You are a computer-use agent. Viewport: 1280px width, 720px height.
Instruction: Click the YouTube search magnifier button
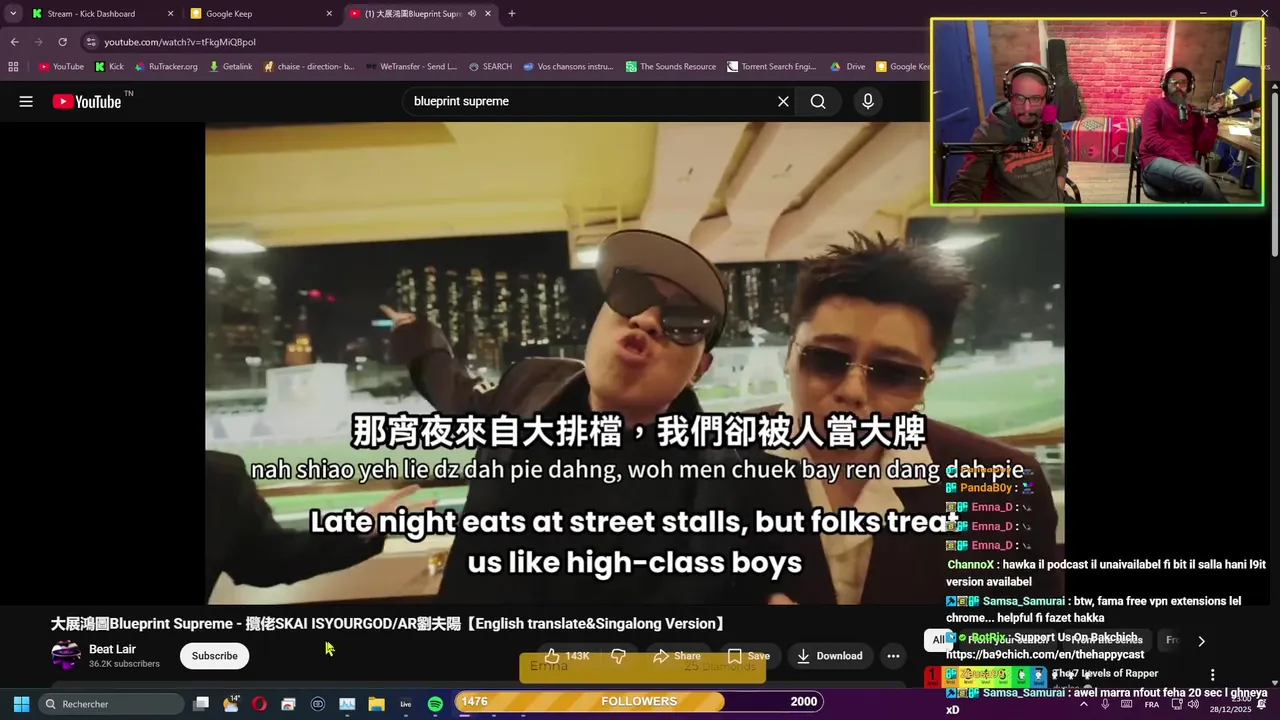(818, 101)
